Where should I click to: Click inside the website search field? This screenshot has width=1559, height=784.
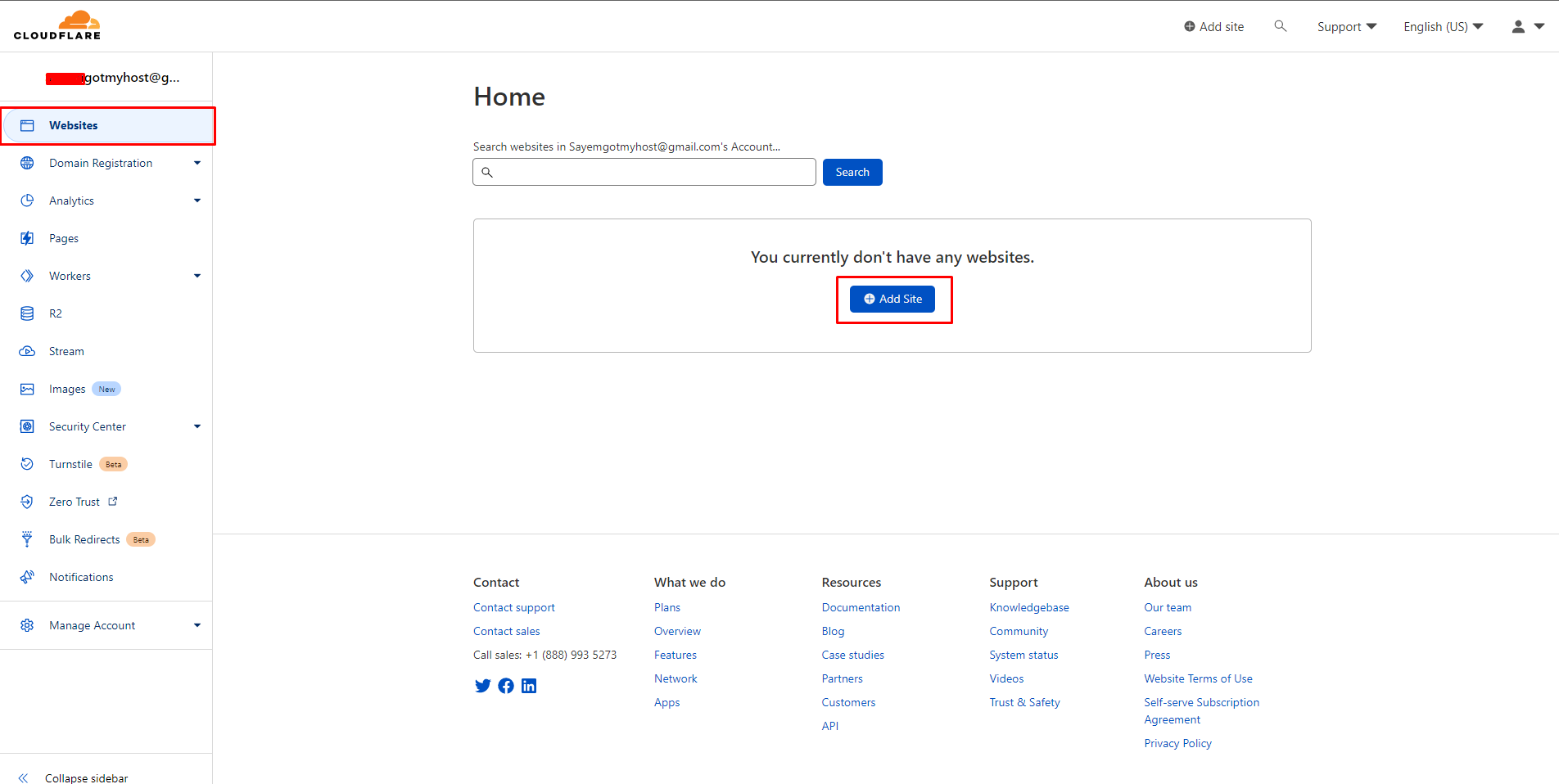tap(644, 172)
